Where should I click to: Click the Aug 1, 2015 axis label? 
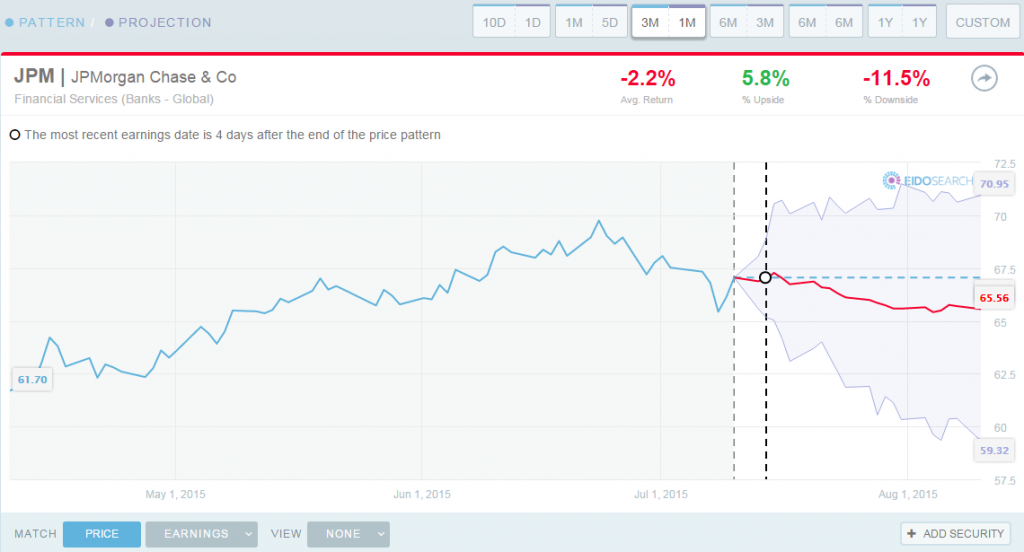click(x=908, y=495)
